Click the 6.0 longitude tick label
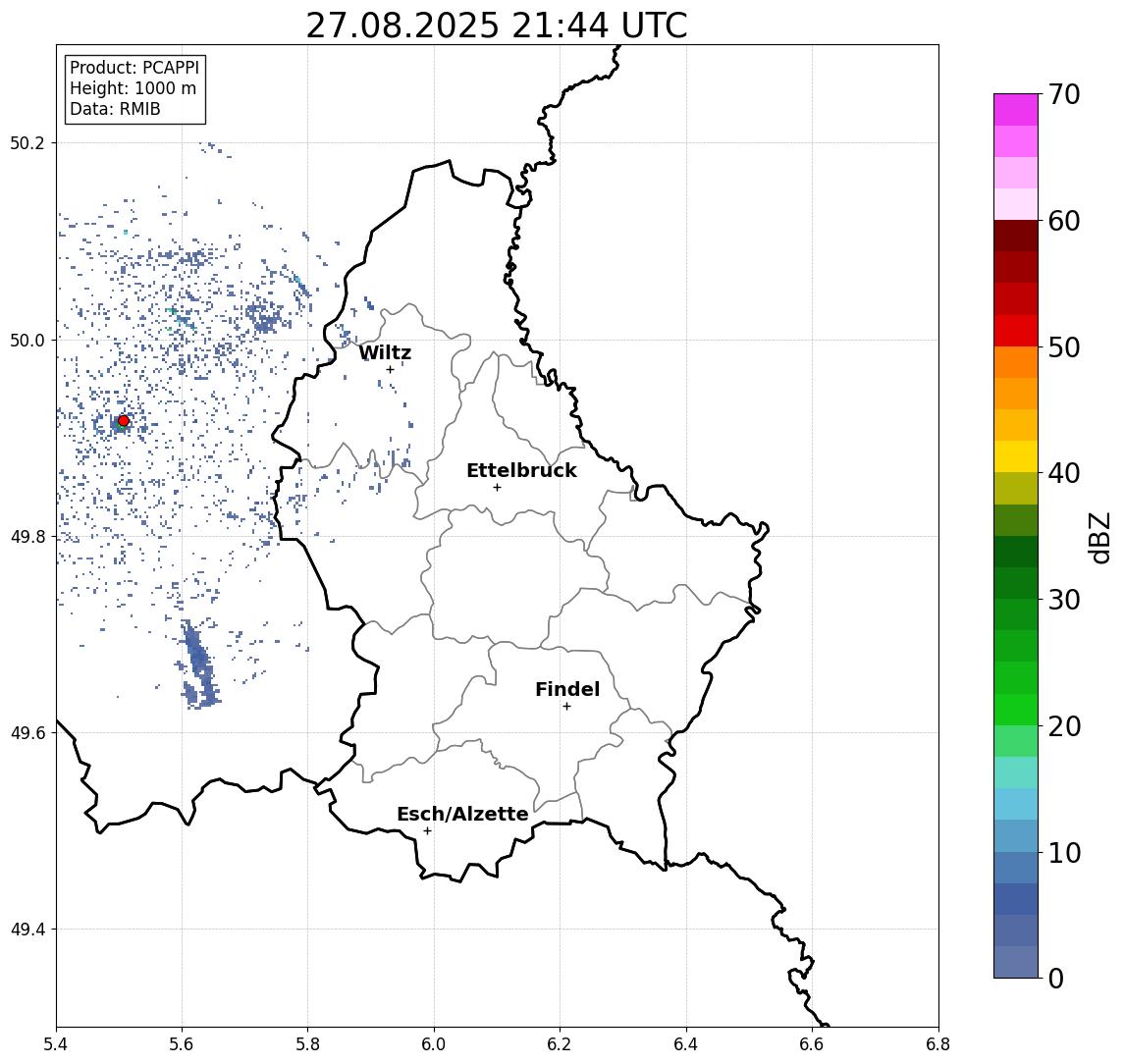 [x=435, y=1044]
